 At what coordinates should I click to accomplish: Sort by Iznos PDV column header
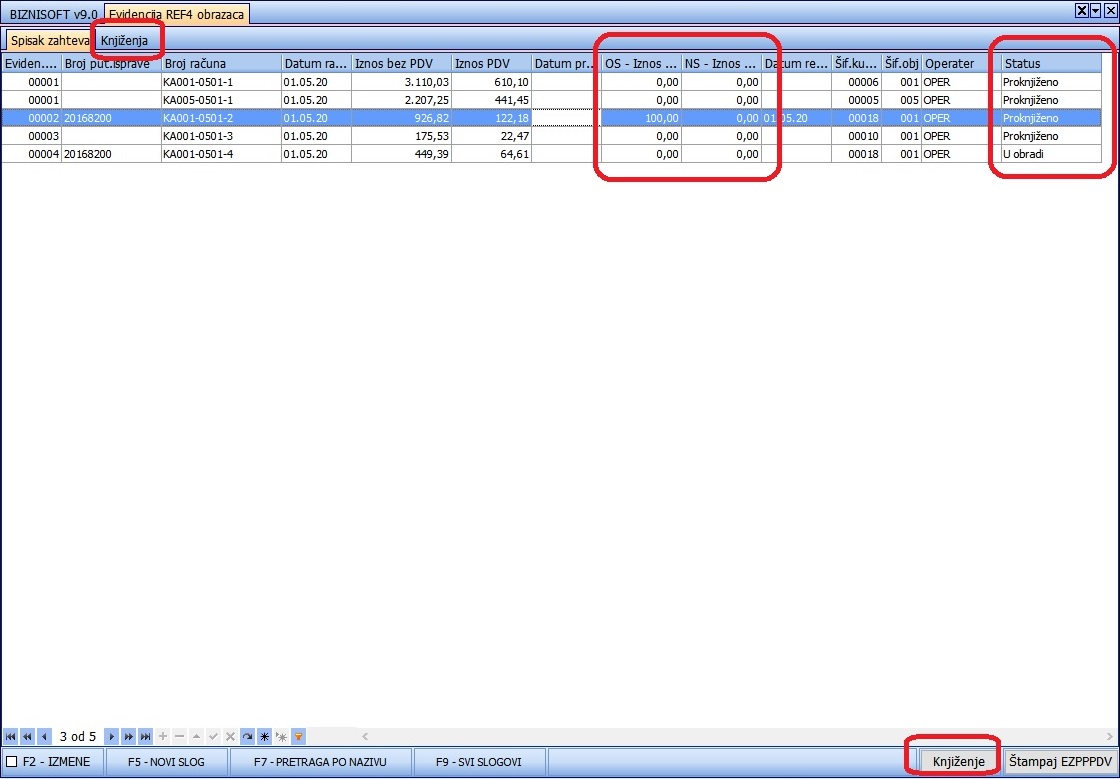point(491,64)
